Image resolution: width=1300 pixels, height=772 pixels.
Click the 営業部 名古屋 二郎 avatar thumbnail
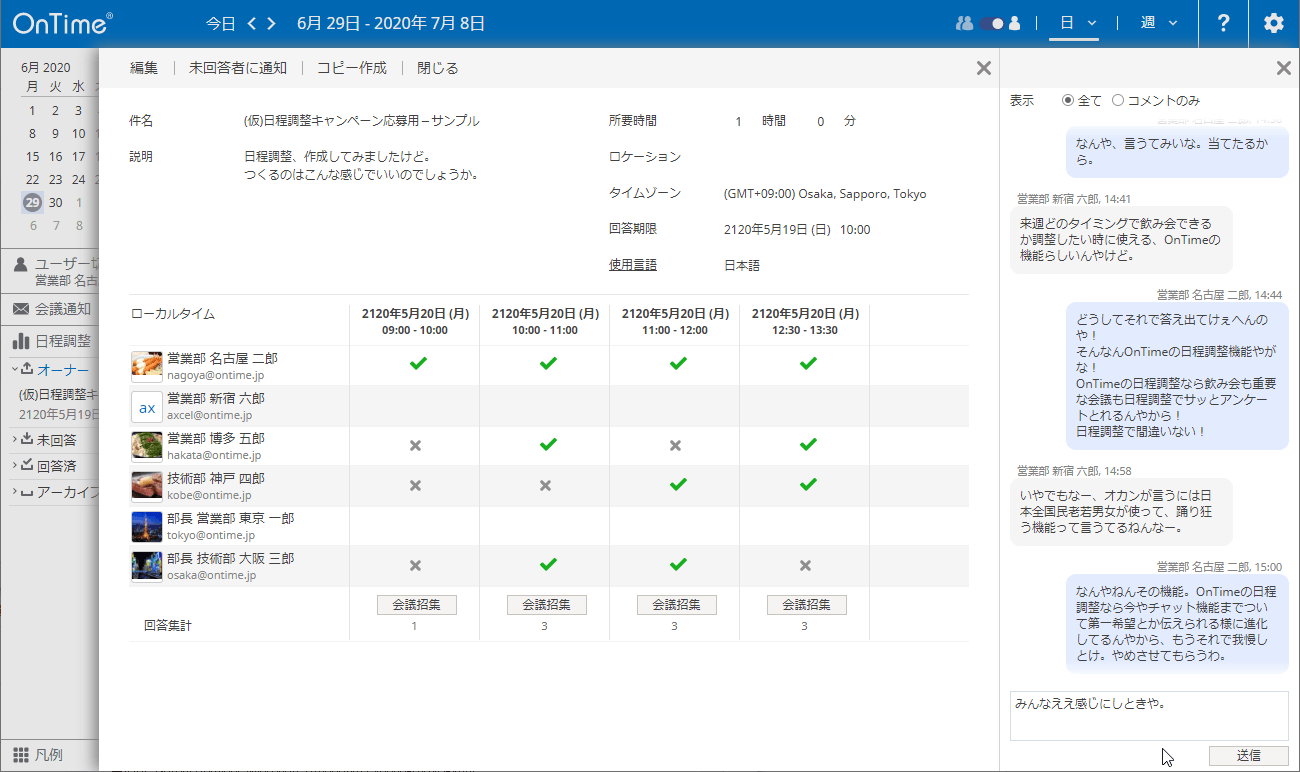click(x=146, y=366)
